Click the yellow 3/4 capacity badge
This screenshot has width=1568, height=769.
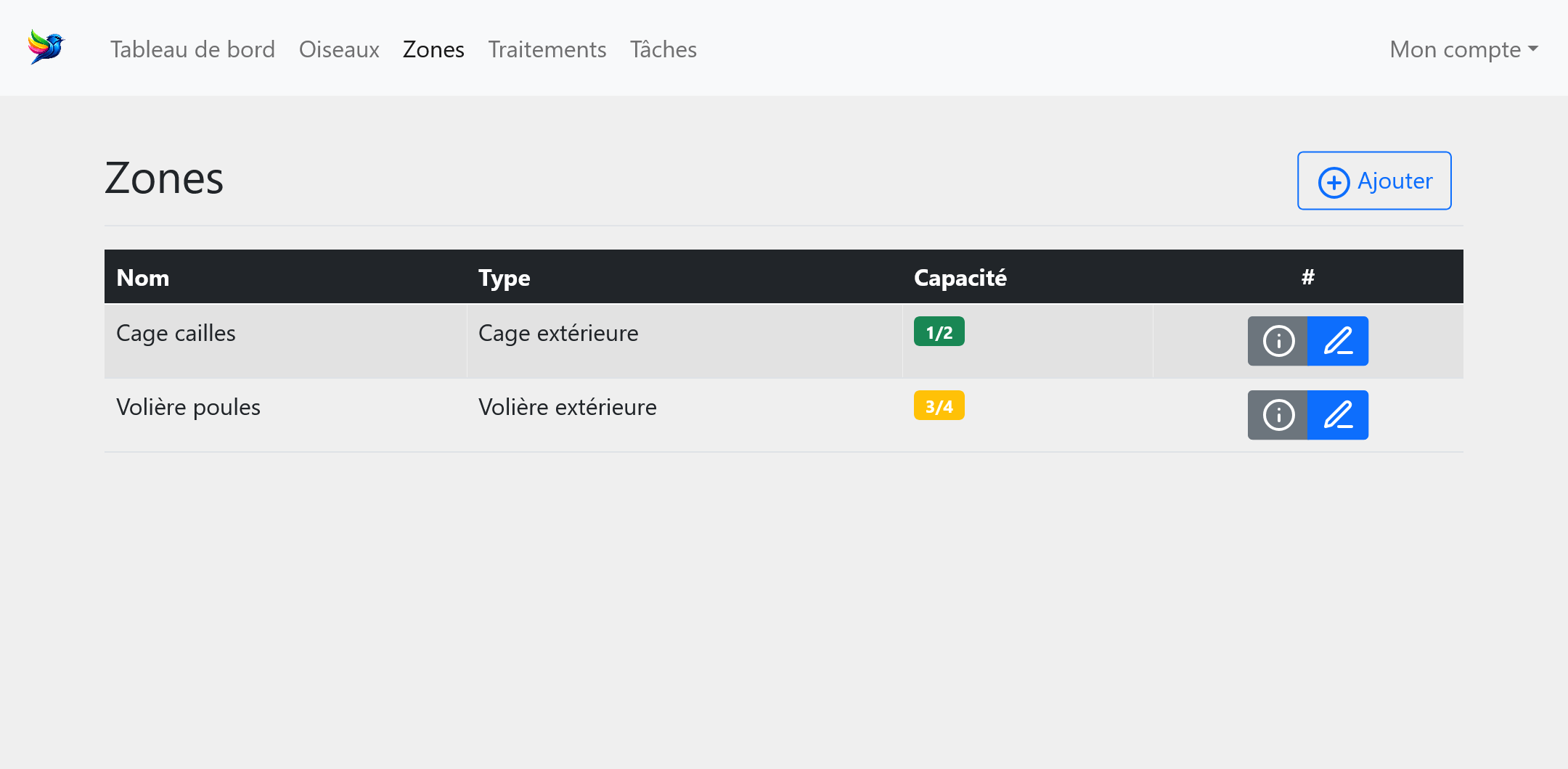939,406
